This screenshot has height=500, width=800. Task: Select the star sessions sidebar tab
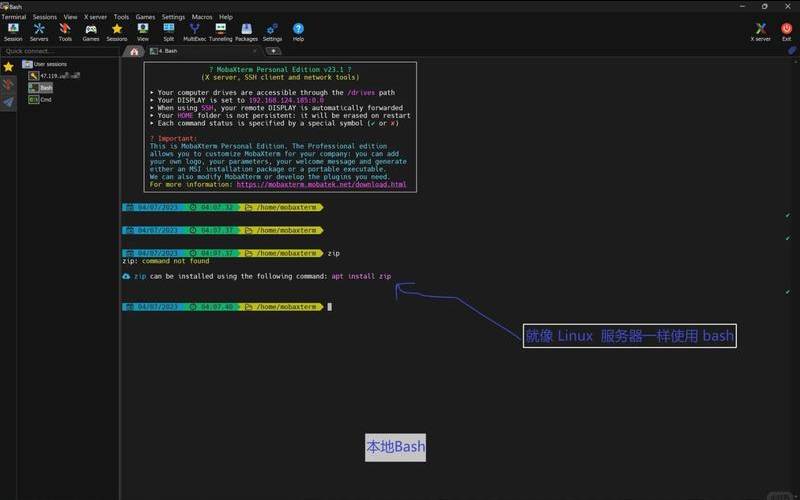tap(8, 67)
